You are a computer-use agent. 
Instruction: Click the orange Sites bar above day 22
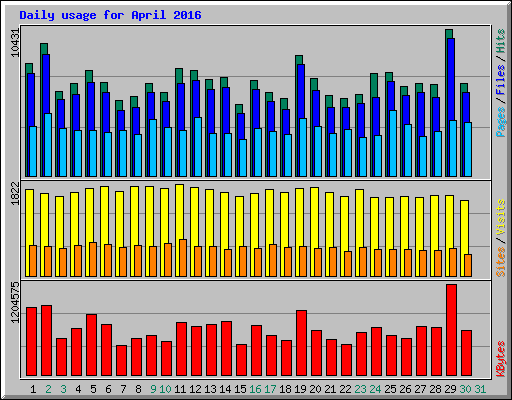(x=348, y=264)
